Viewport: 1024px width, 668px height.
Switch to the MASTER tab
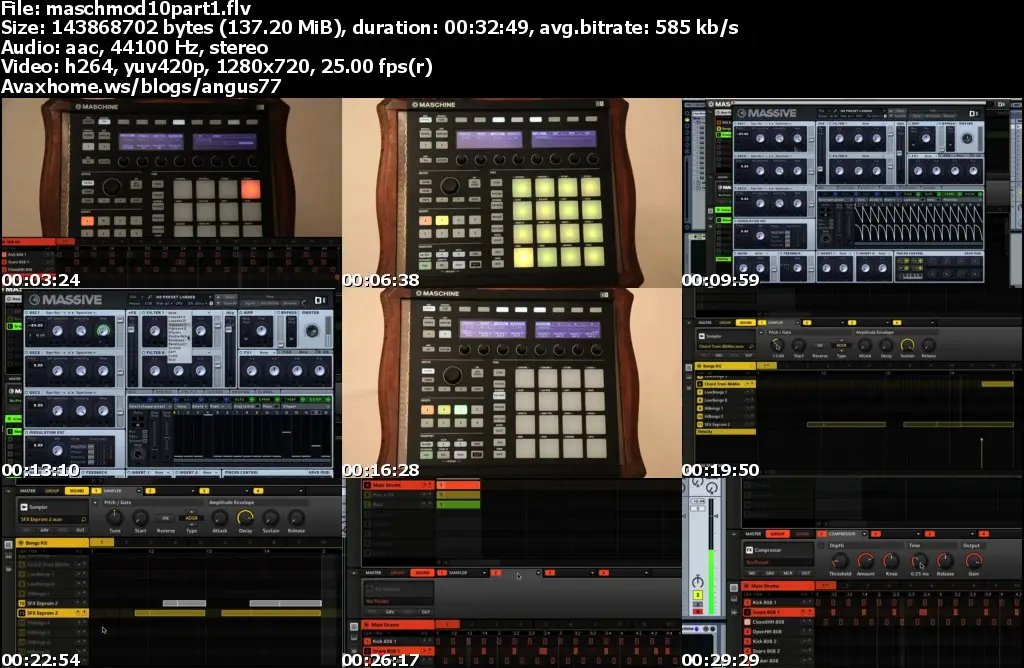pyautogui.click(x=28, y=491)
